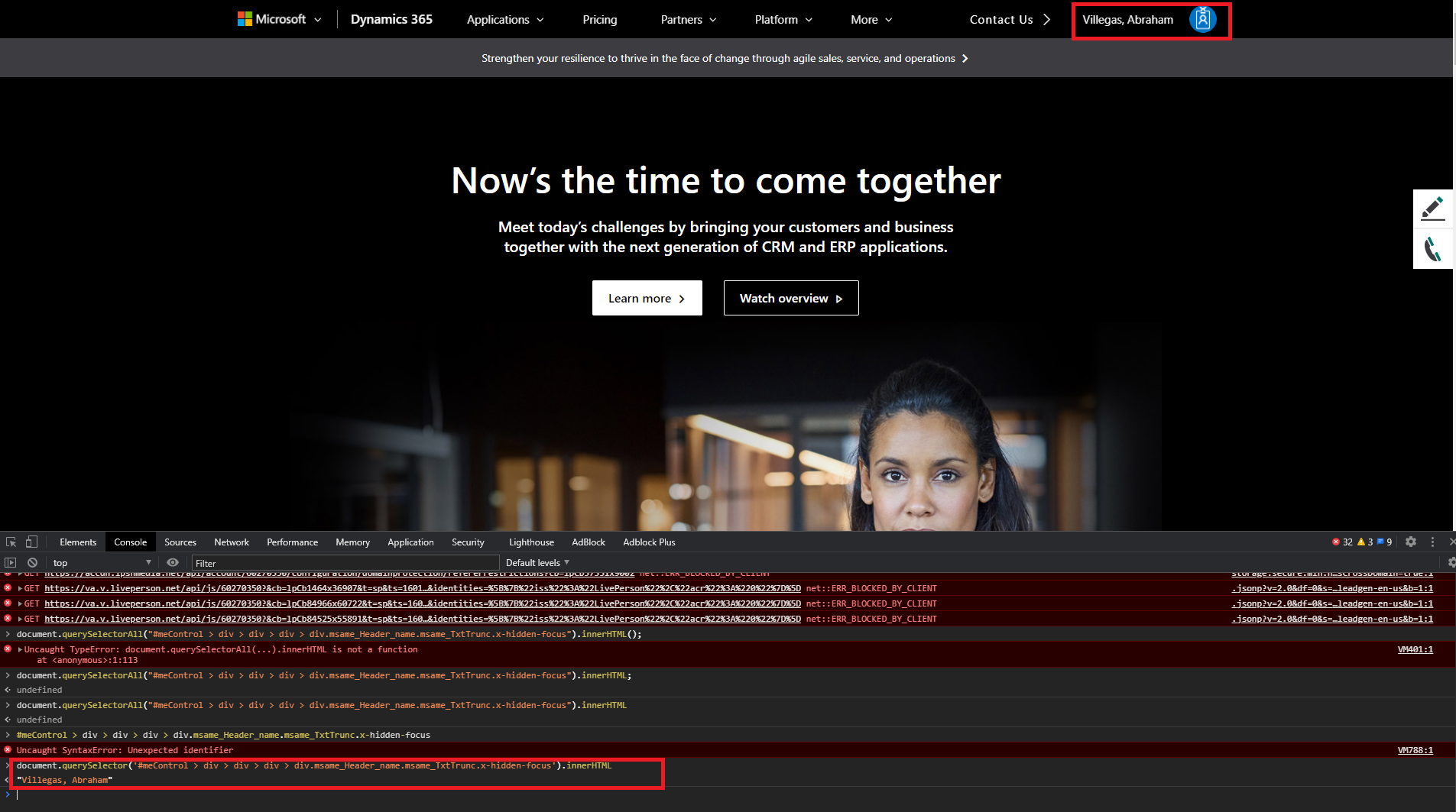Open the signed-in user avatar icon

(x=1202, y=20)
